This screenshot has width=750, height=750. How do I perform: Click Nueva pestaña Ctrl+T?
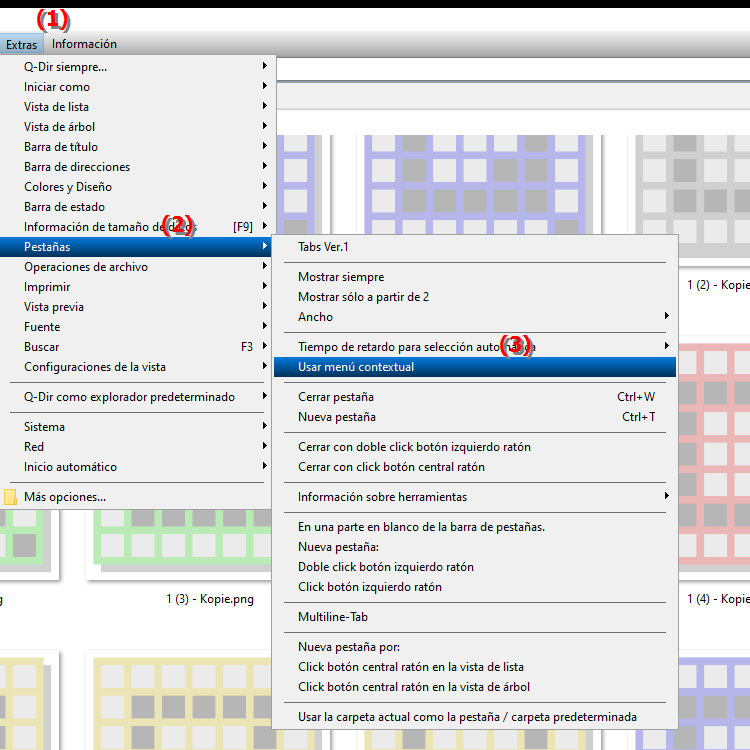[474, 417]
